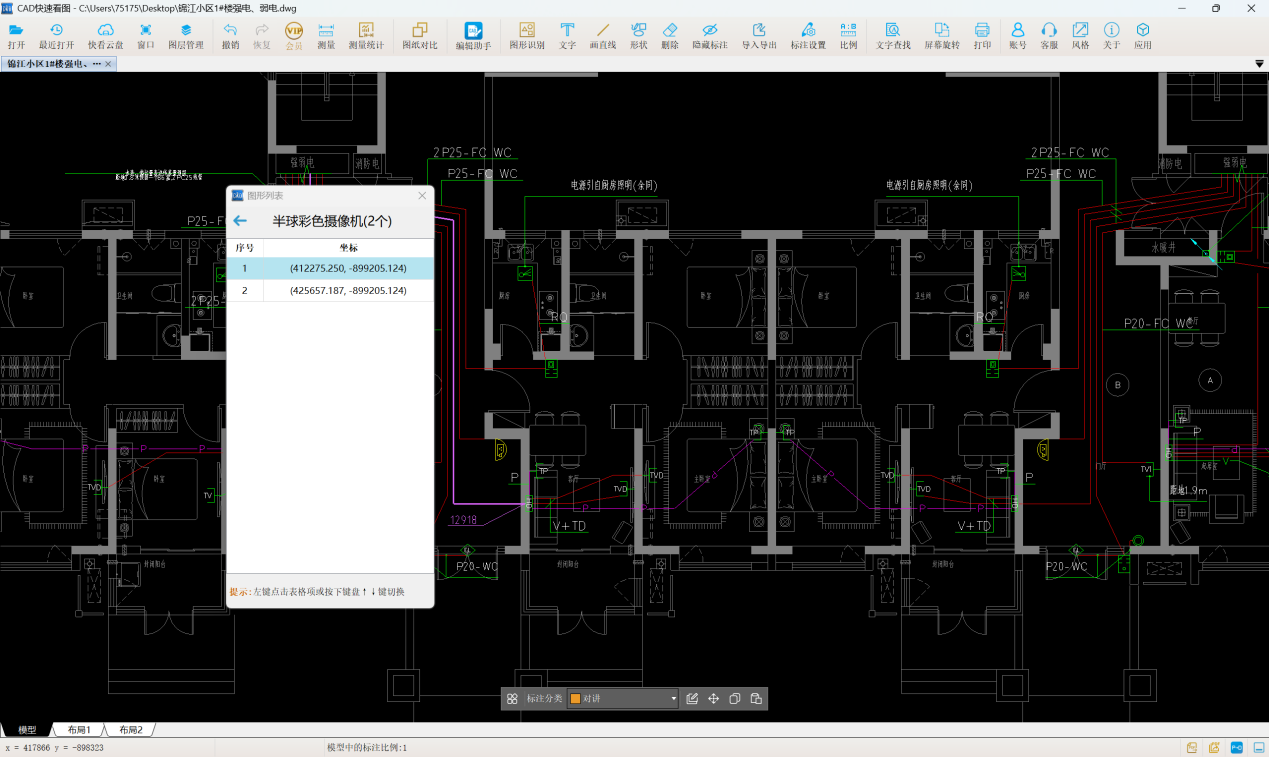
Task: Click the 半球彩色摄像机(2个) dialog title
Action: pos(333,221)
